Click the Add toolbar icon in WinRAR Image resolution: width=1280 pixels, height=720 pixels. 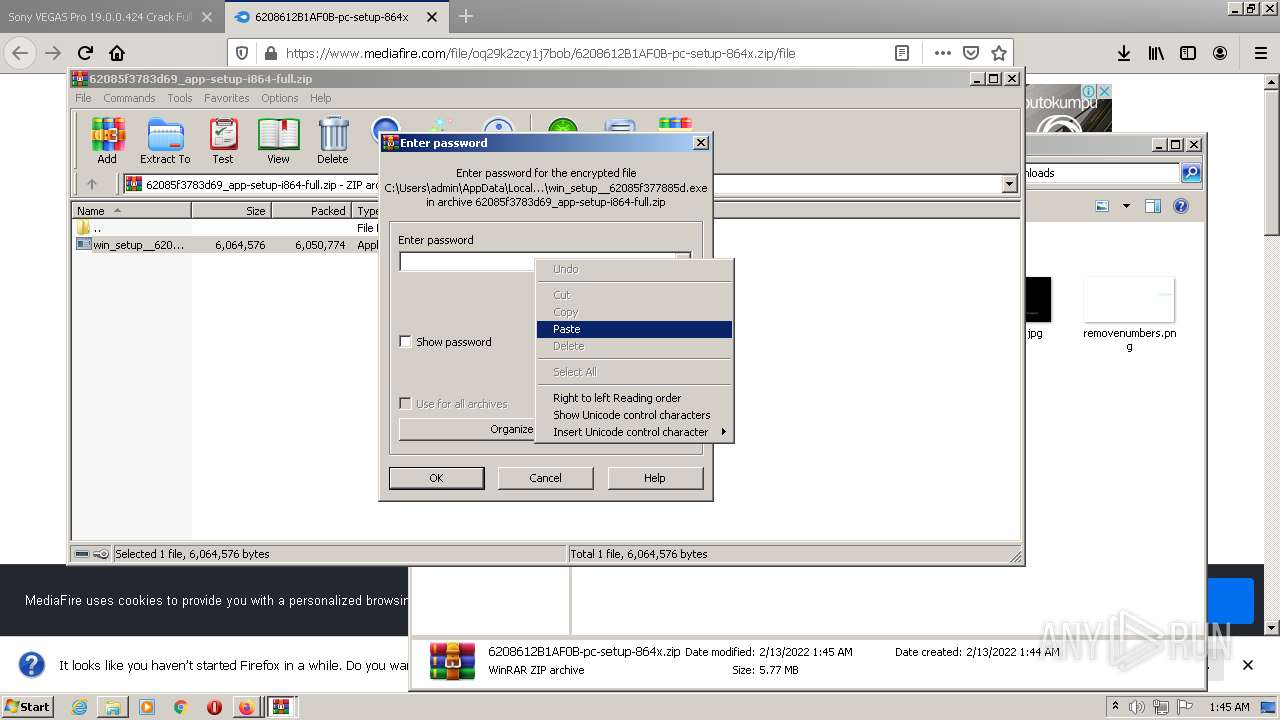[x=107, y=141]
